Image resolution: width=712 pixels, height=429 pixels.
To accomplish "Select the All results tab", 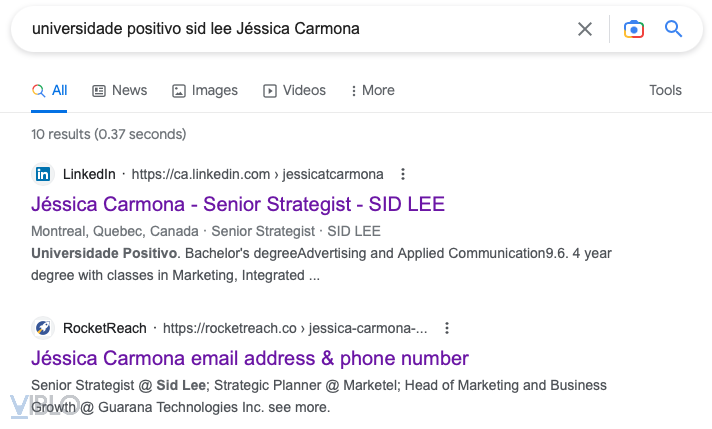I will click(50, 90).
